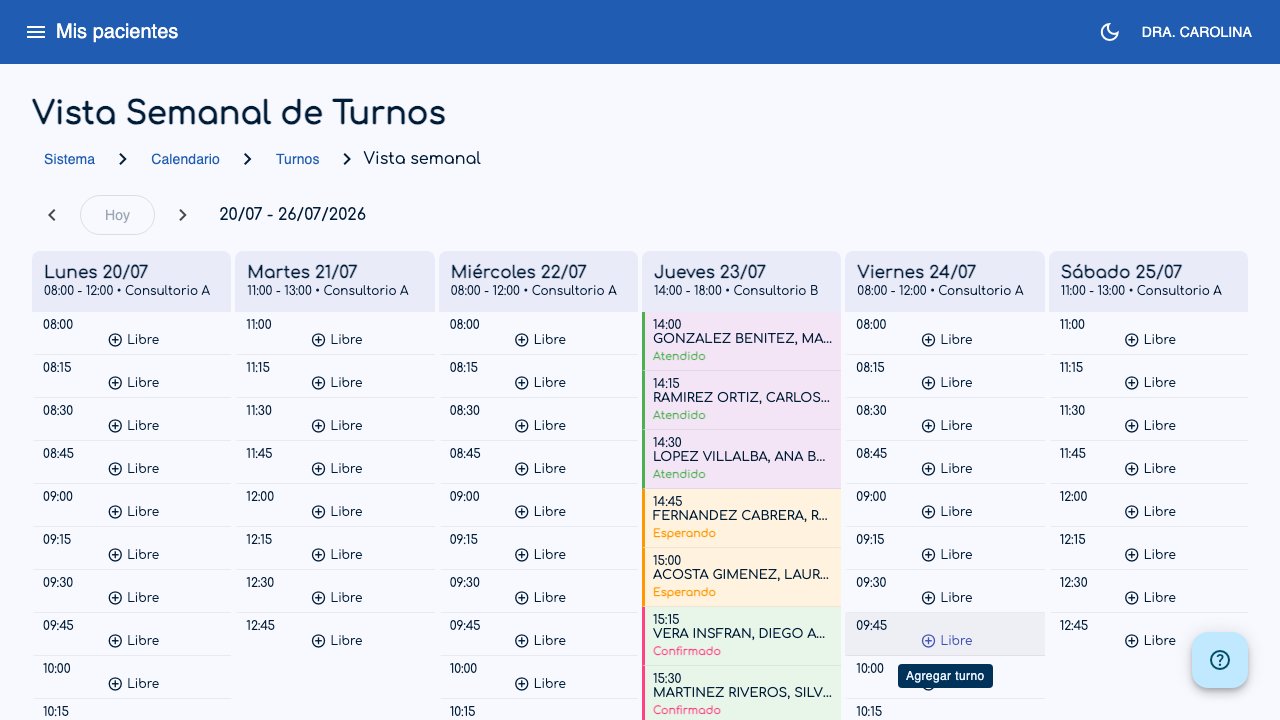Open the 15:00 ACOSTA GIMENEZ appointment

tap(742, 577)
